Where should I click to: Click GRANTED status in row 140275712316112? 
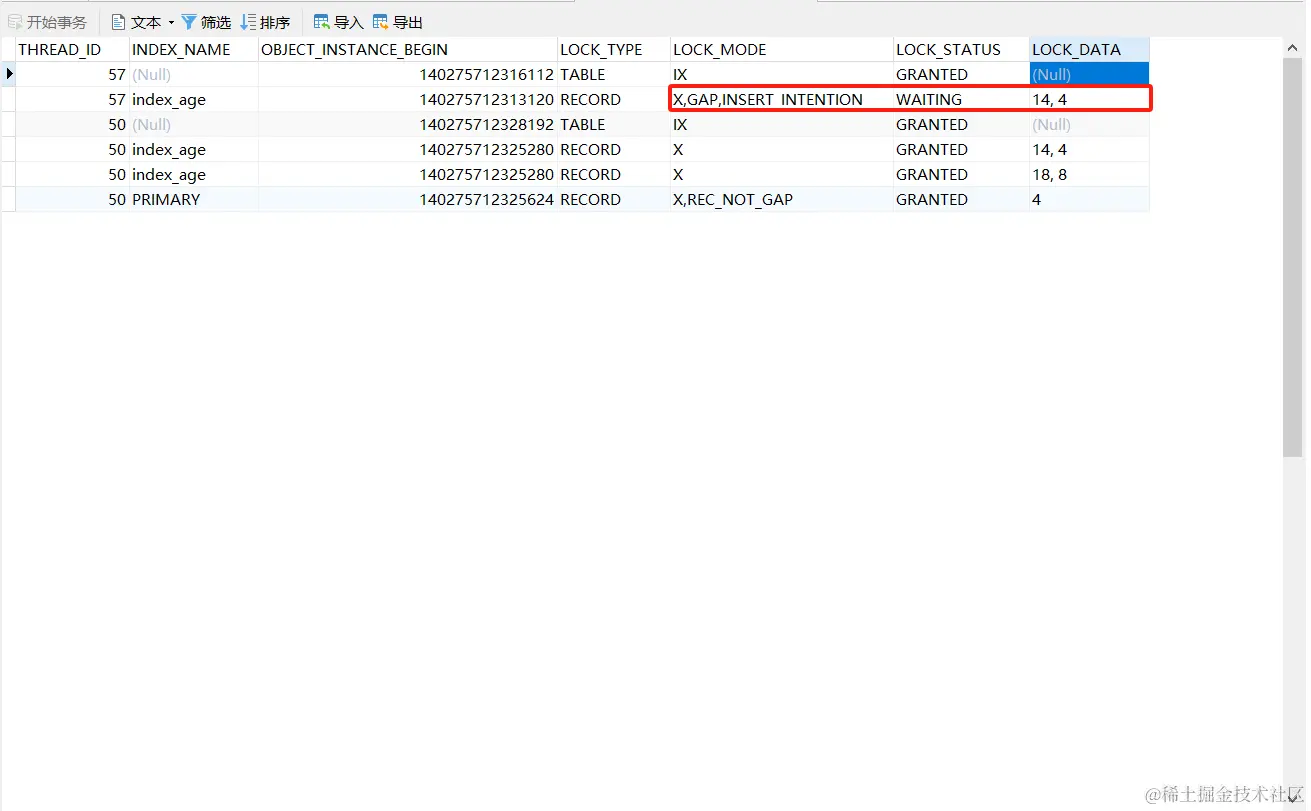click(962, 74)
